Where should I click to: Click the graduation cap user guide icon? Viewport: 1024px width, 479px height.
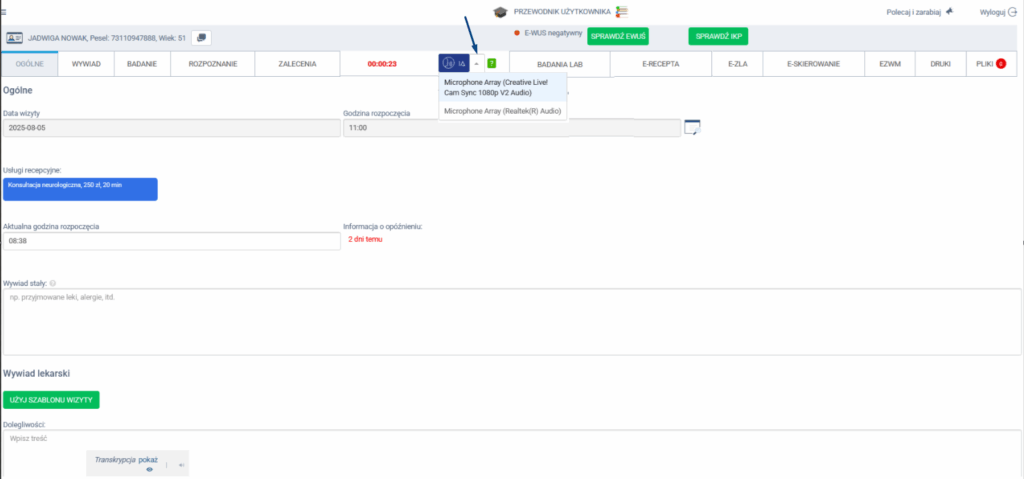tap(500, 11)
